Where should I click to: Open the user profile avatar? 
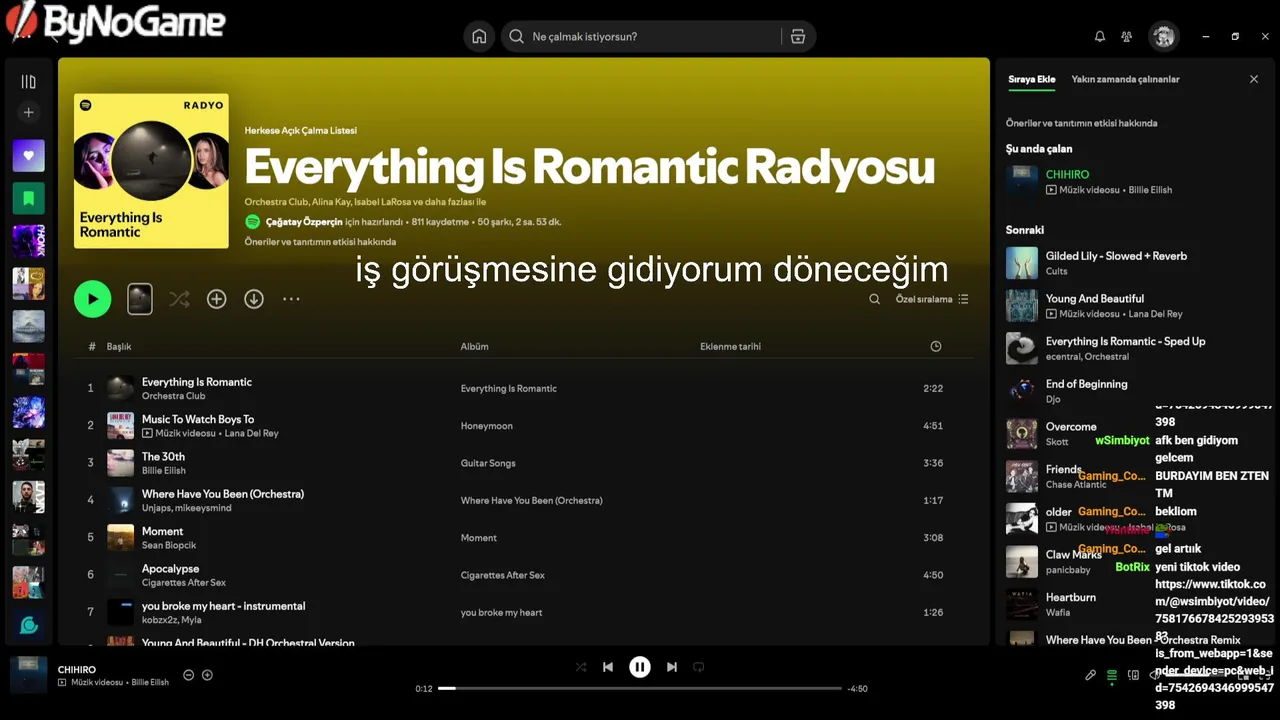pyautogui.click(x=1163, y=36)
